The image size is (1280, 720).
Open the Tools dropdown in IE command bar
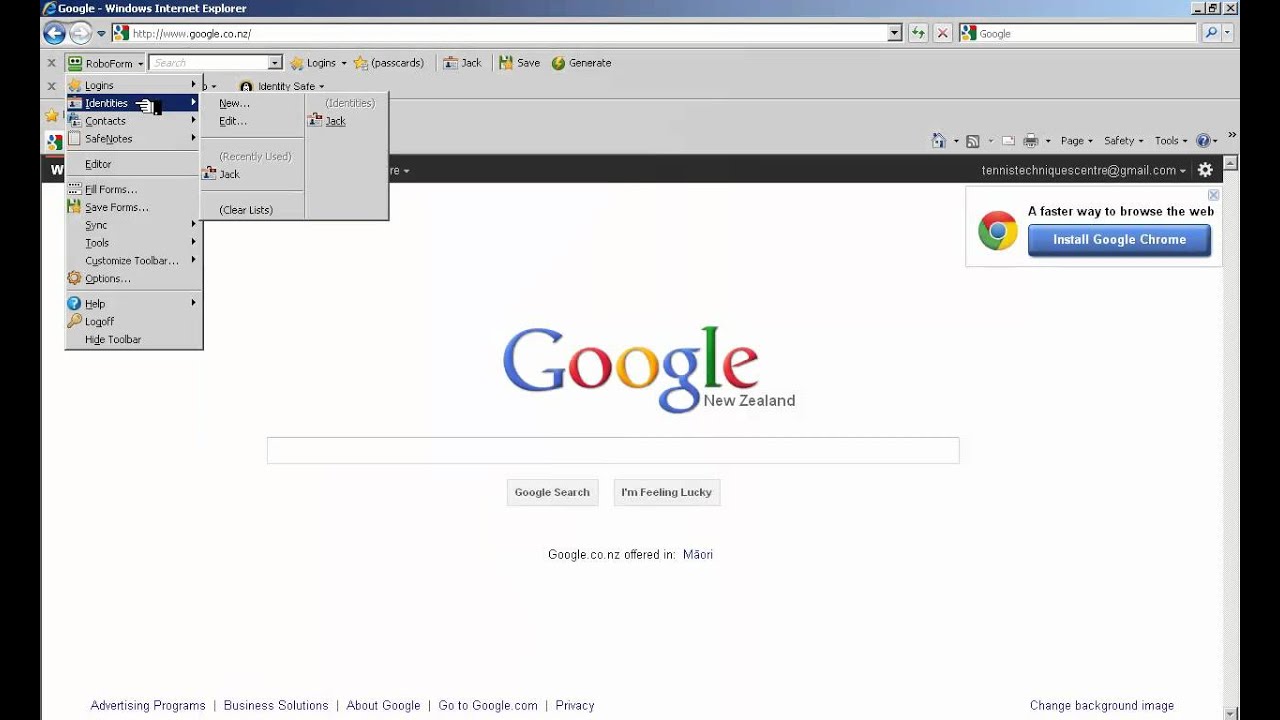click(x=1171, y=141)
